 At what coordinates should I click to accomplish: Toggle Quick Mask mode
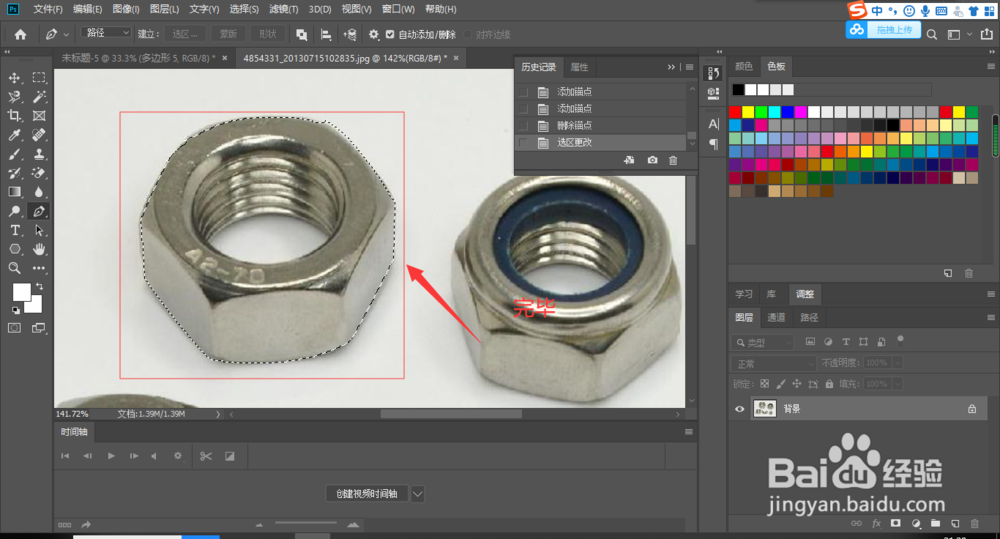[x=14, y=328]
